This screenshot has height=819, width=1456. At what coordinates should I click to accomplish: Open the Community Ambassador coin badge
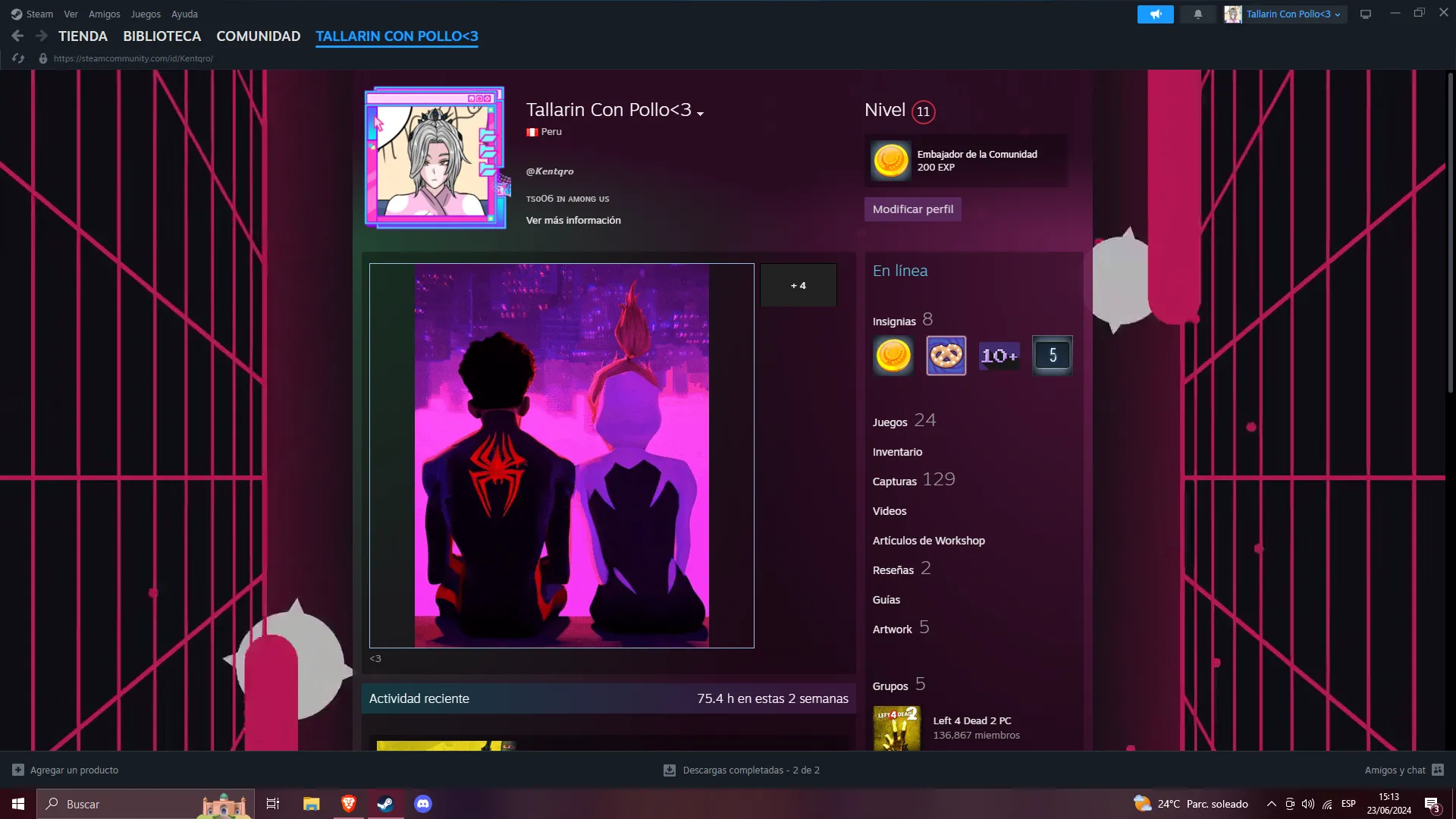coord(891,161)
